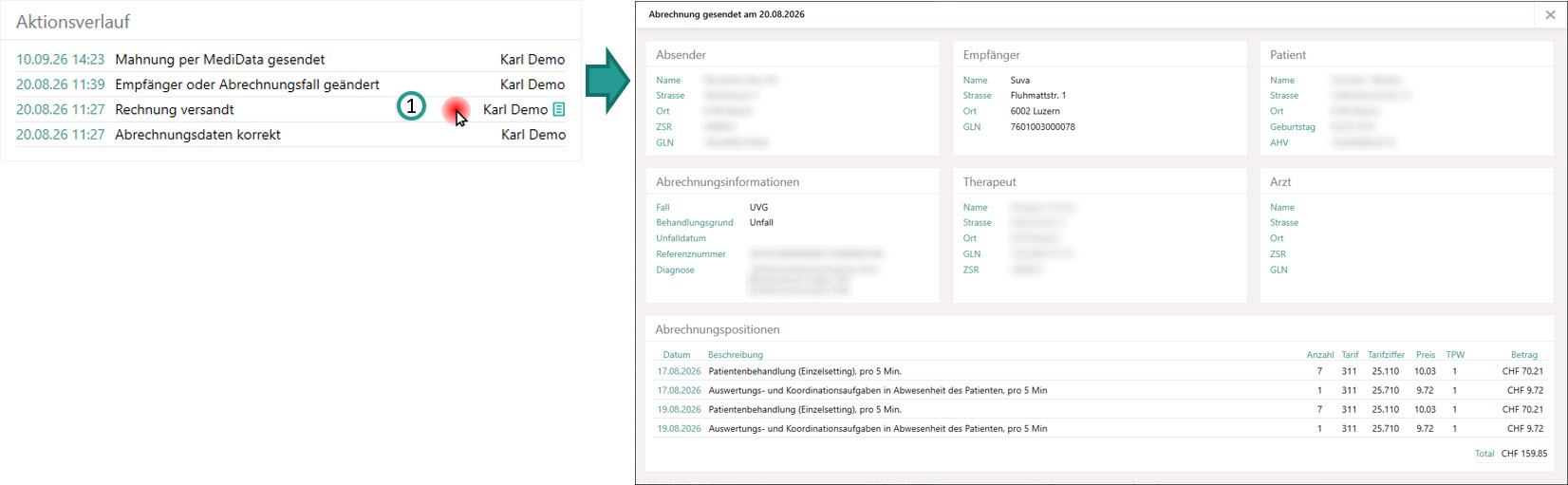The image size is (1568, 485).
Task: Click Karl Demo in the Mahnung row
Action: pos(532,59)
